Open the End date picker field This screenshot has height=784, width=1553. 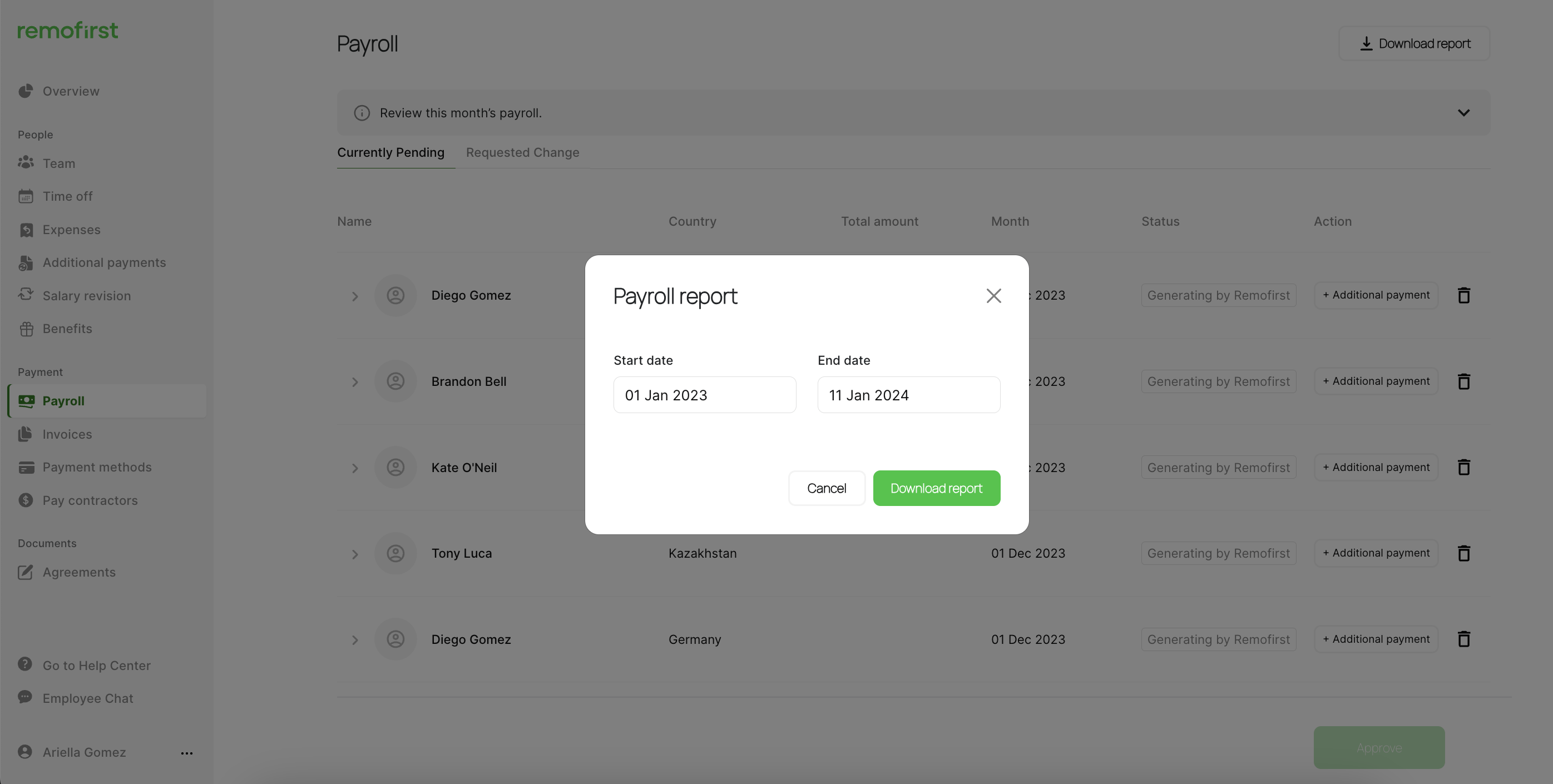(908, 395)
